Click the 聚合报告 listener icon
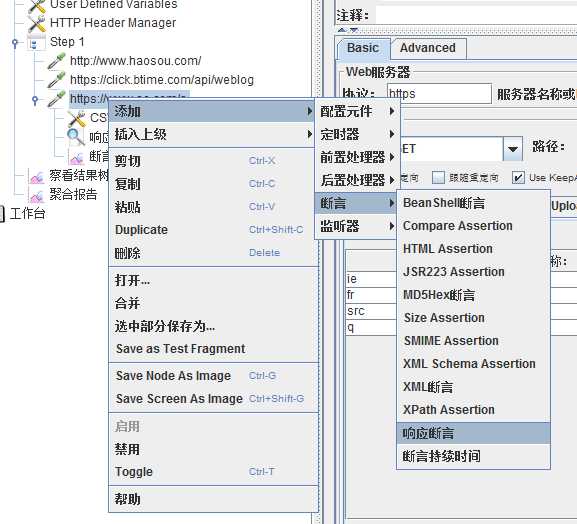This screenshot has width=577, height=524. 37,195
